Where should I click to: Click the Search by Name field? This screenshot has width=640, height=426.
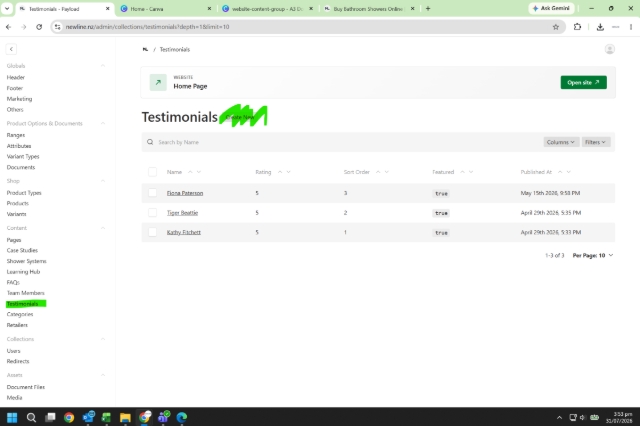pyautogui.click(x=347, y=142)
